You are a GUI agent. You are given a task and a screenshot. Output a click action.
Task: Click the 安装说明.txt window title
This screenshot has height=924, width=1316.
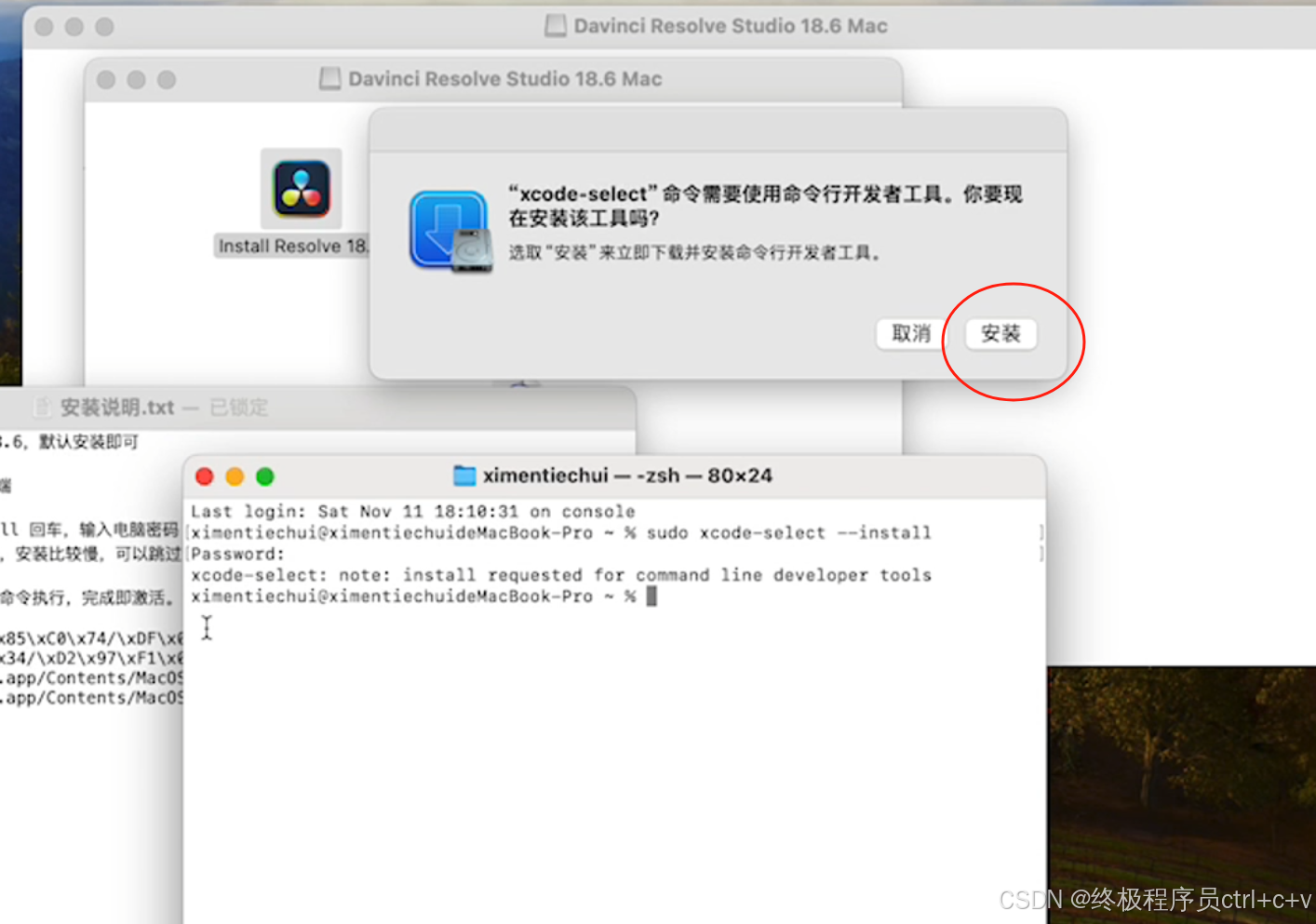pos(117,408)
